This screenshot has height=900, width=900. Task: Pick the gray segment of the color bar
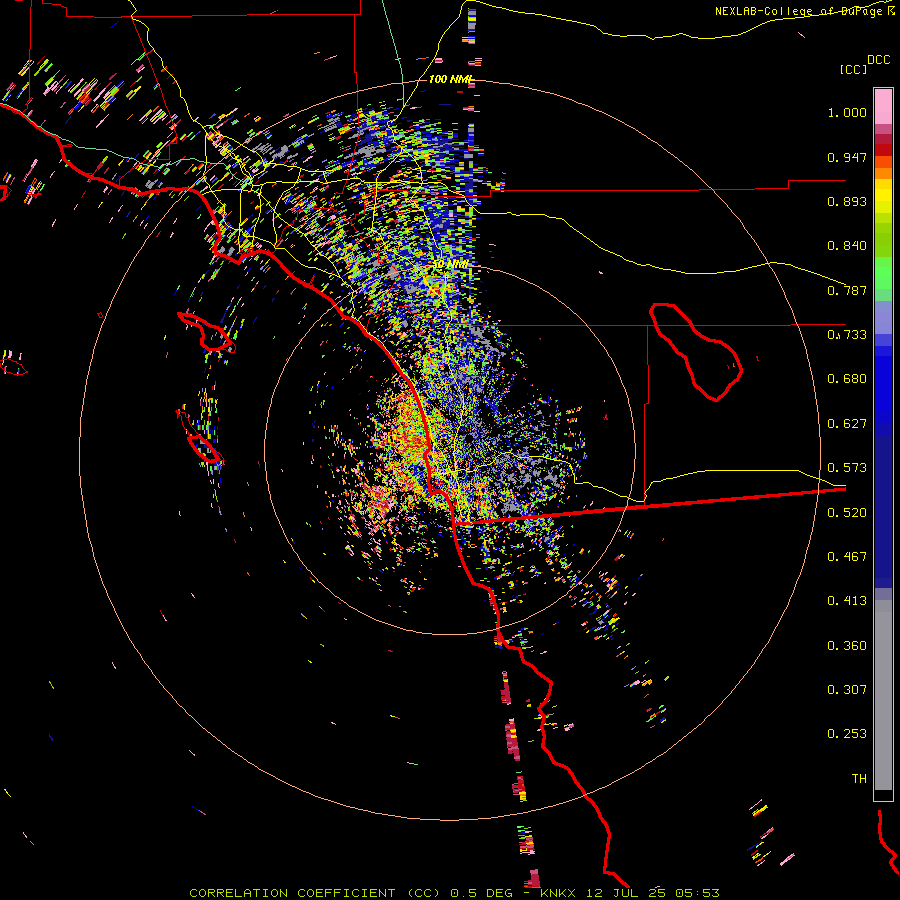[883, 695]
